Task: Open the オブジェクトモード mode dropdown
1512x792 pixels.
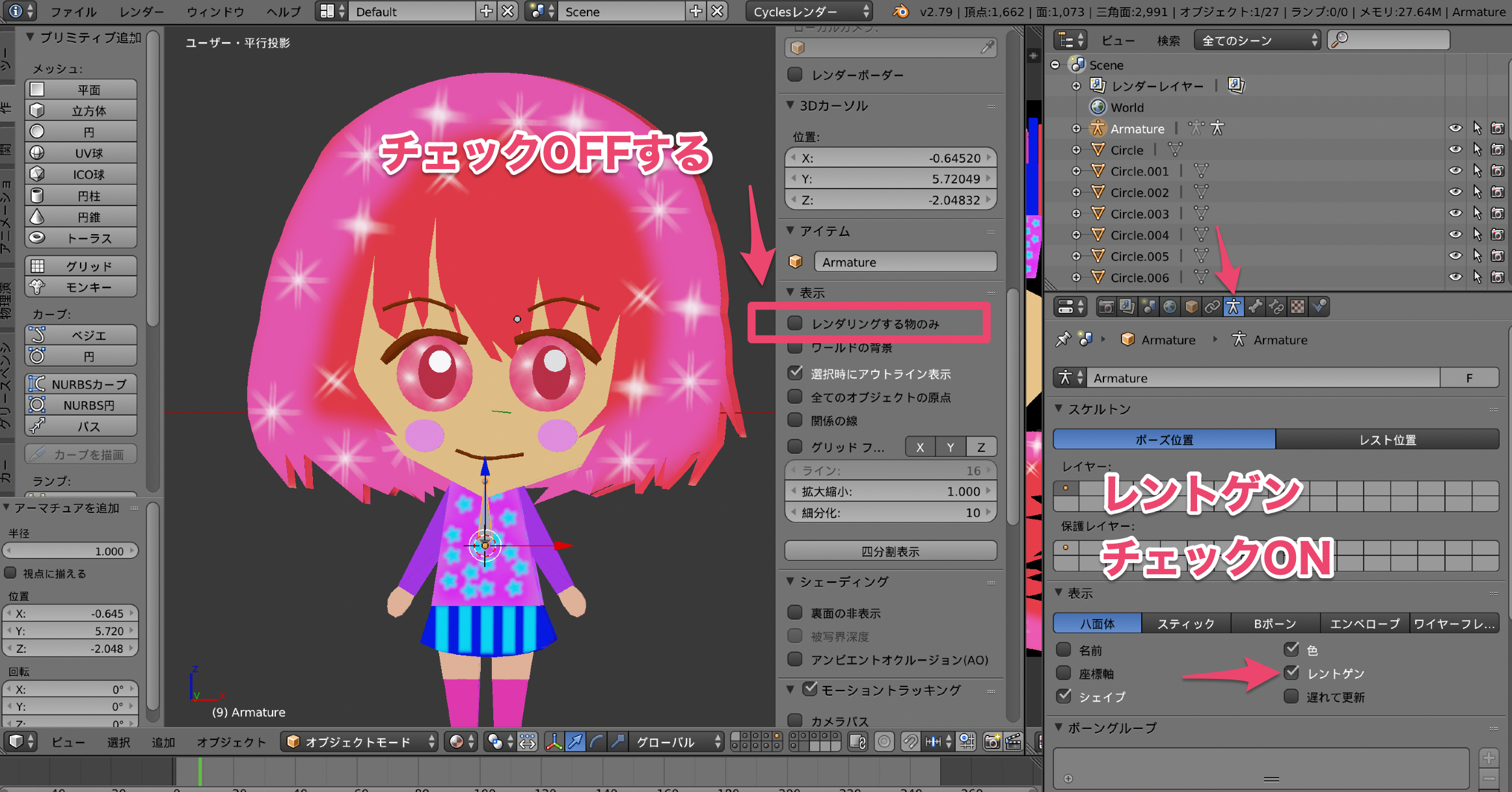Action: tap(360, 742)
